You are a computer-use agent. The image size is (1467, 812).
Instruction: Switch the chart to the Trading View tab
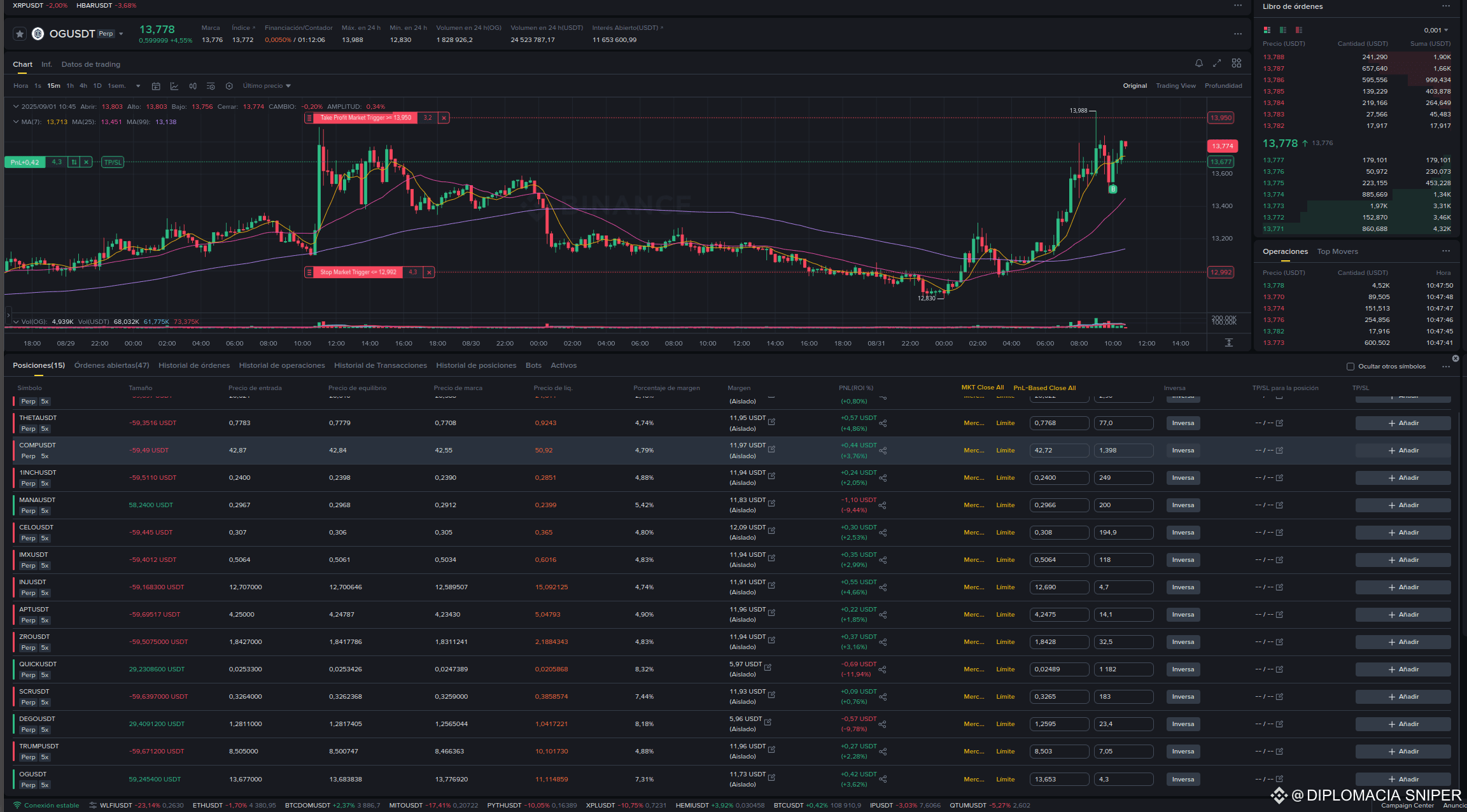(1176, 86)
